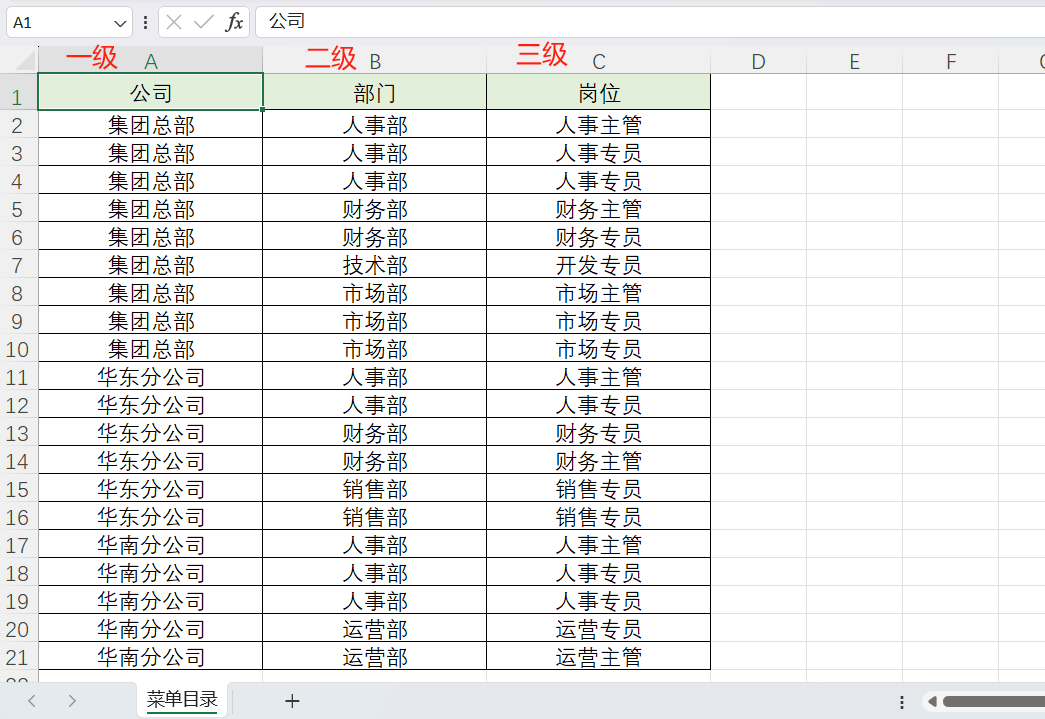
Task: Go to previous sheet using left arrow
Action: click(32, 701)
